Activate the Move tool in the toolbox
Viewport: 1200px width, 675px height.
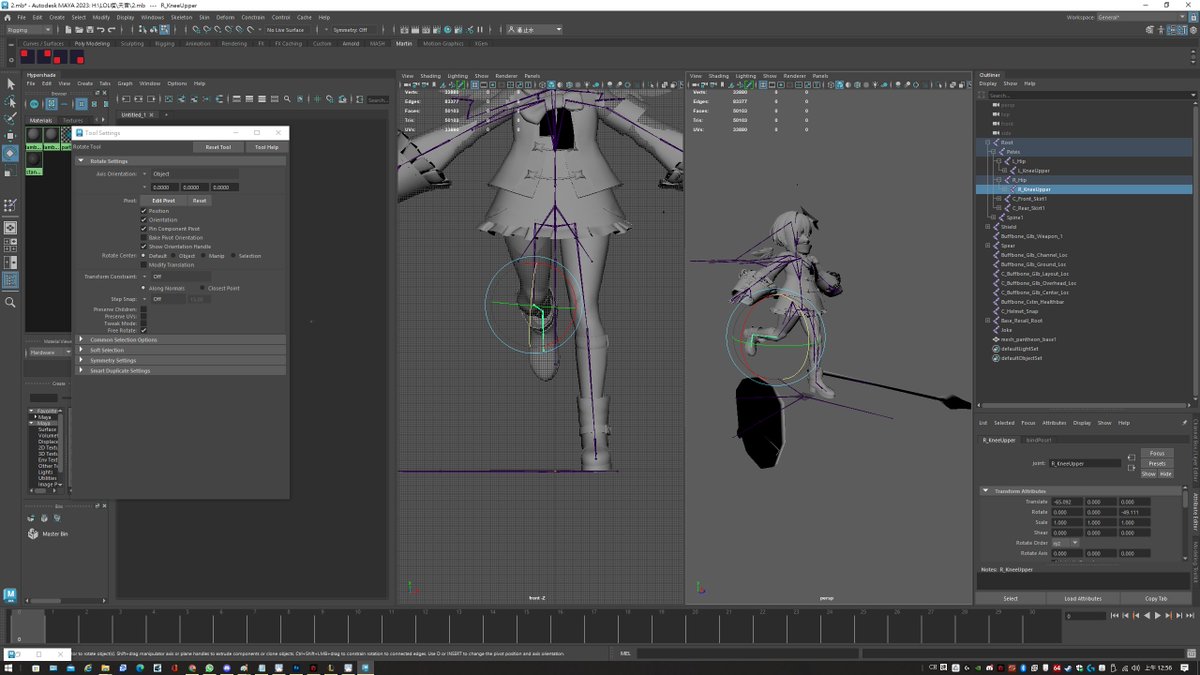tap(9, 136)
